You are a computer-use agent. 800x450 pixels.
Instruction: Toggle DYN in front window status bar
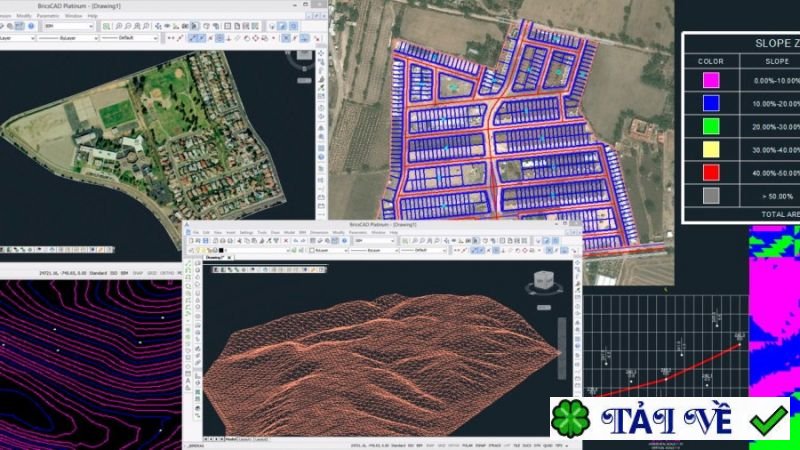(537, 446)
